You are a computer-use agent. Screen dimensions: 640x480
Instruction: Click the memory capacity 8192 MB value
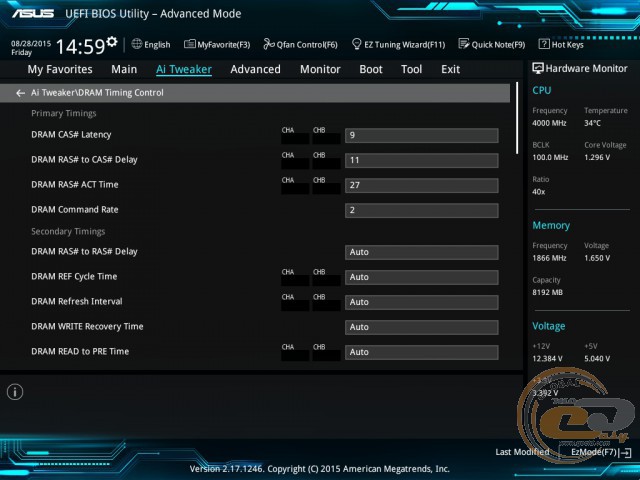pyautogui.click(x=547, y=293)
